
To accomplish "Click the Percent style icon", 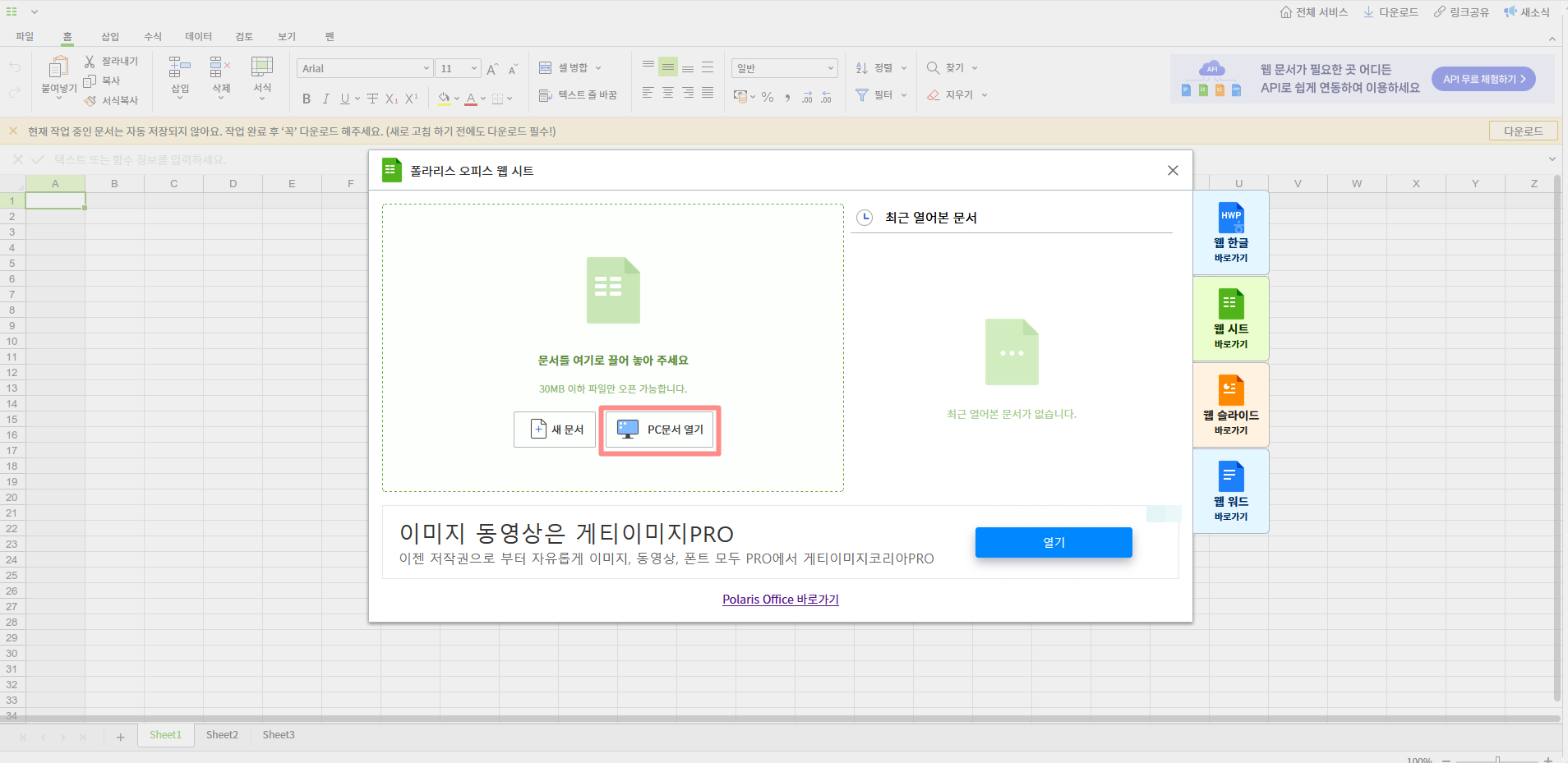I will tap(768, 97).
